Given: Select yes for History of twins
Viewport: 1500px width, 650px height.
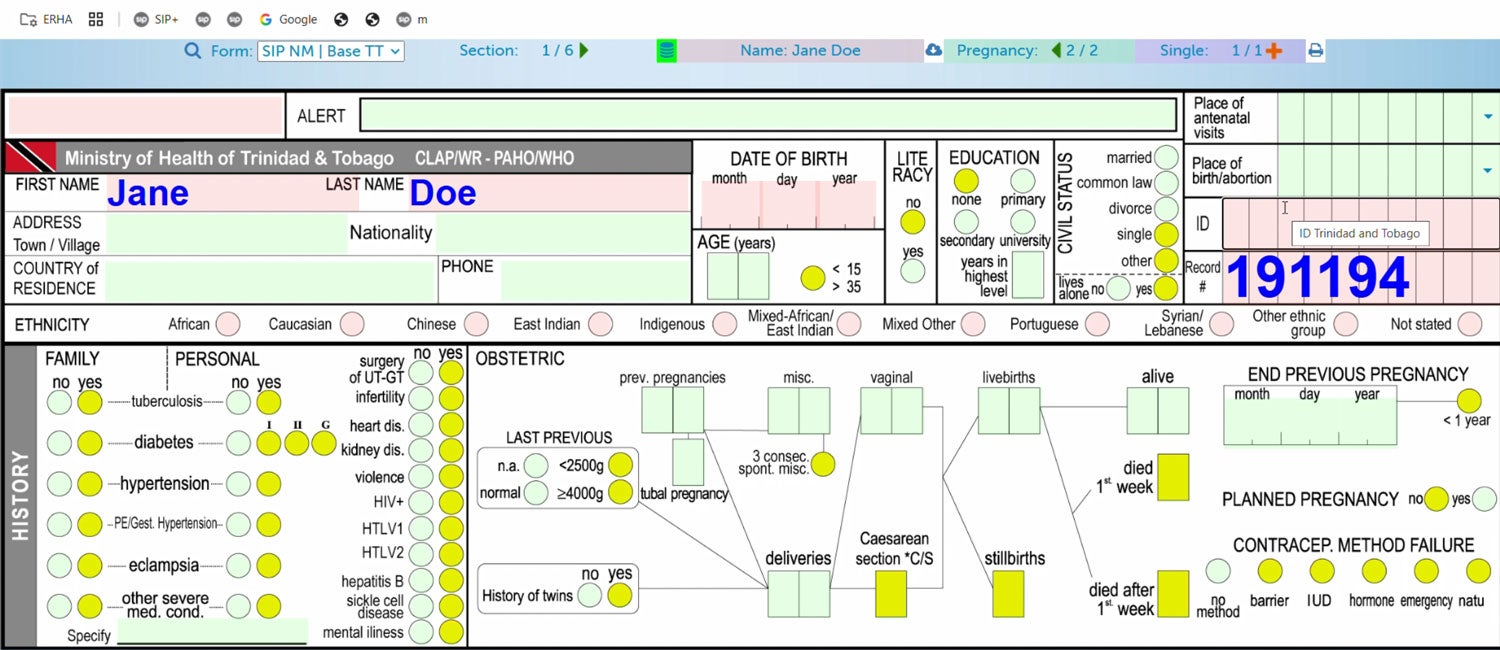Looking at the screenshot, I should pyautogui.click(x=620, y=596).
